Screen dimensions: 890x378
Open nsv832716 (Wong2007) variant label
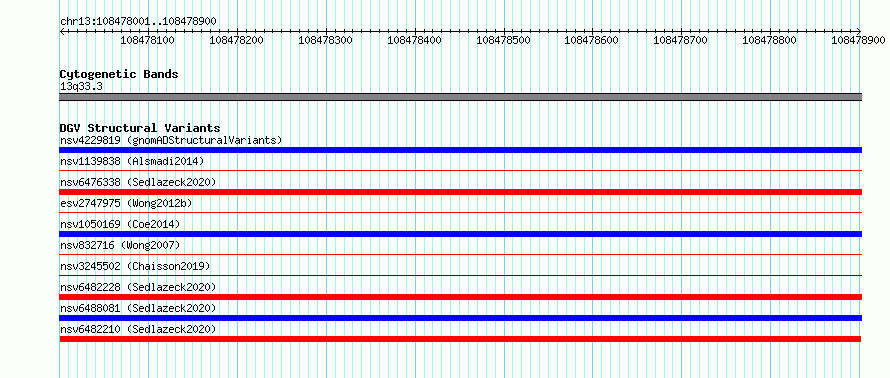pyautogui.click(x=120, y=245)
